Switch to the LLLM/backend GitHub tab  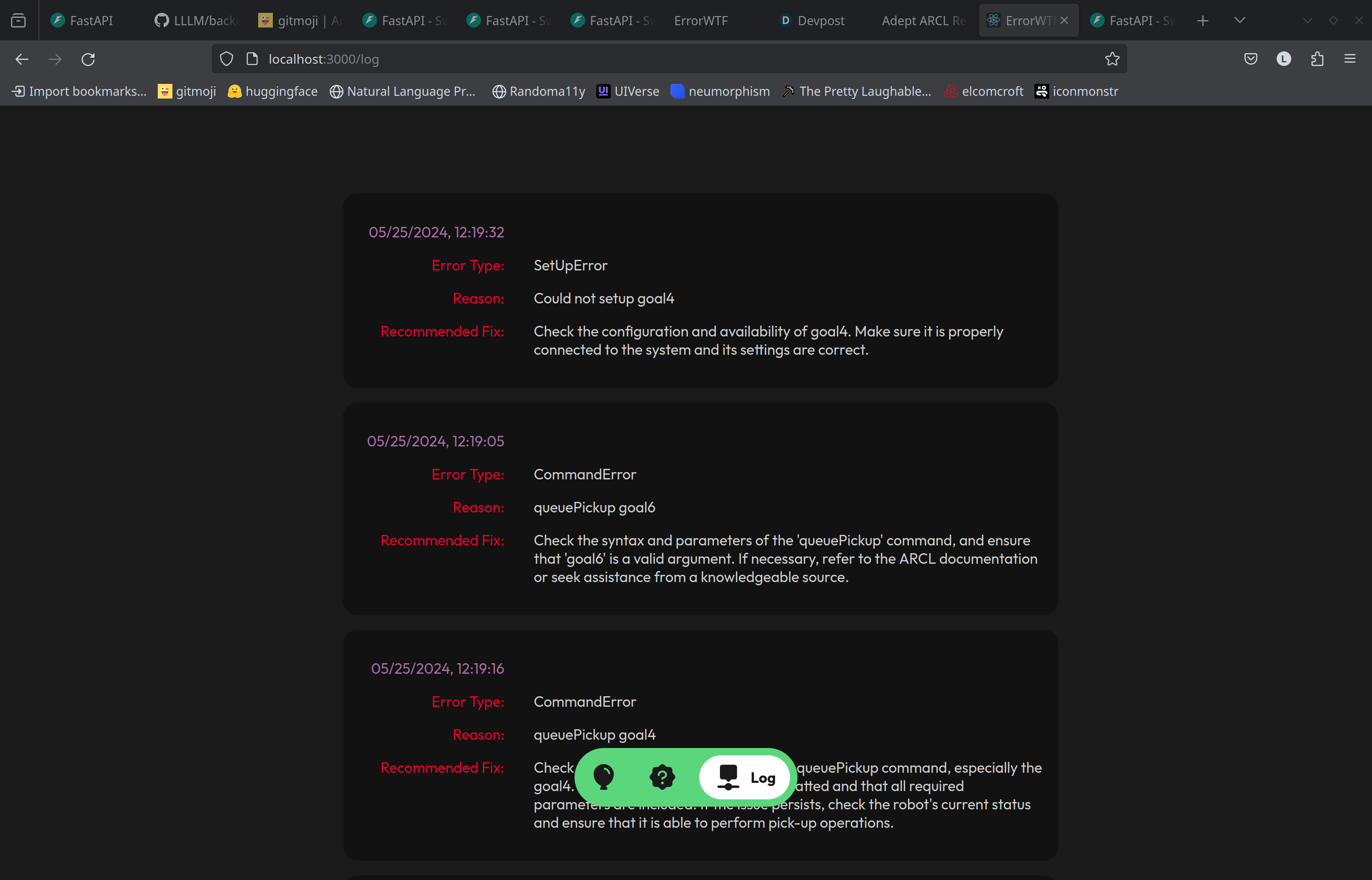tap(195, 21)
